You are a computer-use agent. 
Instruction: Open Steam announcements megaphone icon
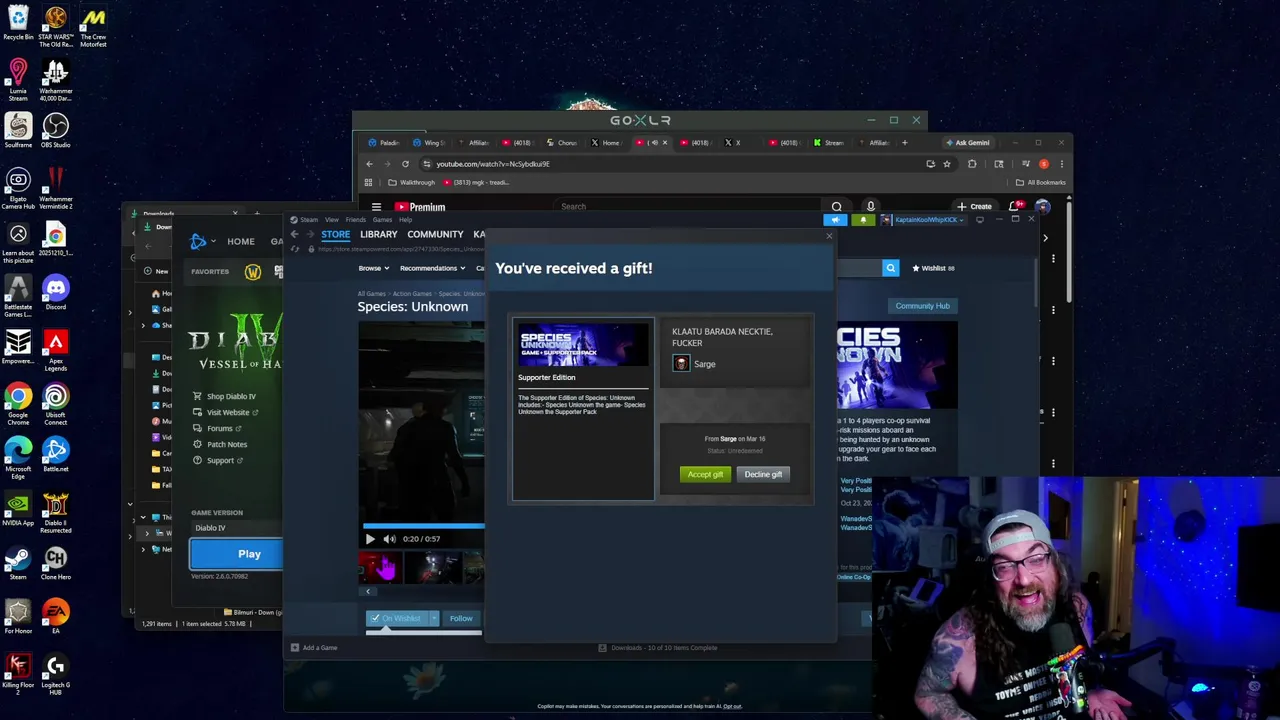click(836, 220)
